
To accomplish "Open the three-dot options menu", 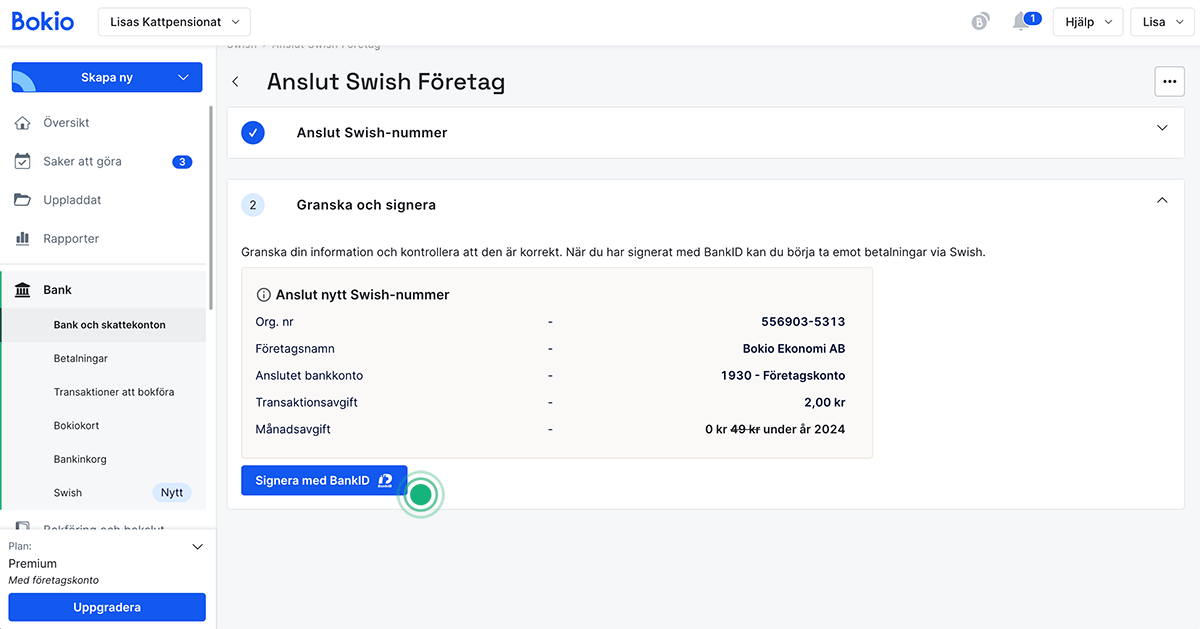I will click(x=1169, y=81).
